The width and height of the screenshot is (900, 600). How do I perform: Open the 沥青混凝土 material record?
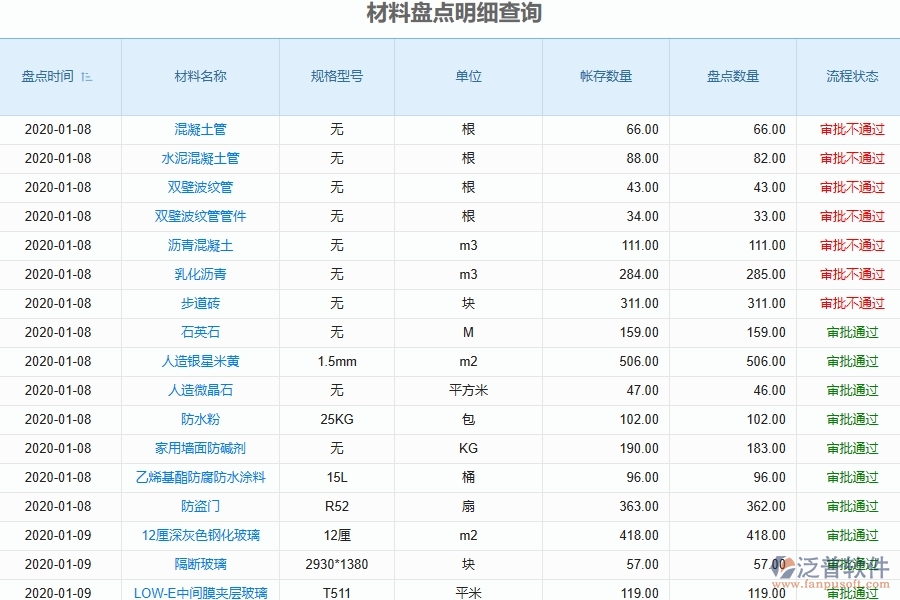(x=198, y=245)
